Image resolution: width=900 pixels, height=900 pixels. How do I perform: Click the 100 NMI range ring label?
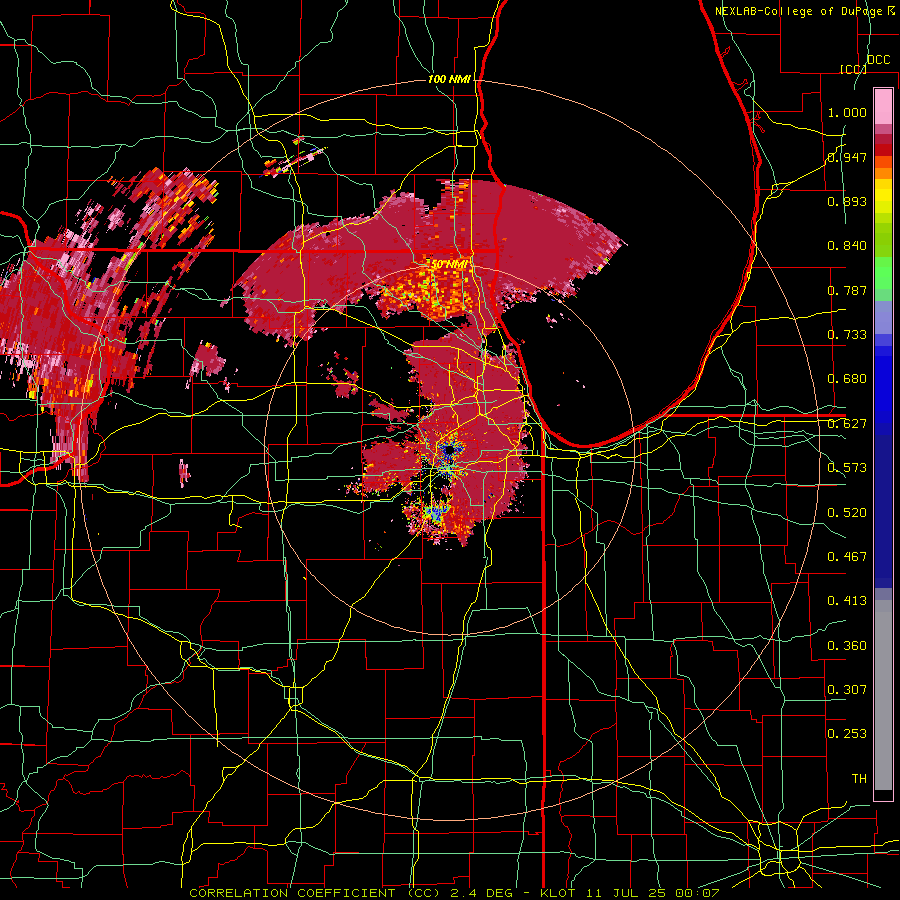(x=449, y=79)
